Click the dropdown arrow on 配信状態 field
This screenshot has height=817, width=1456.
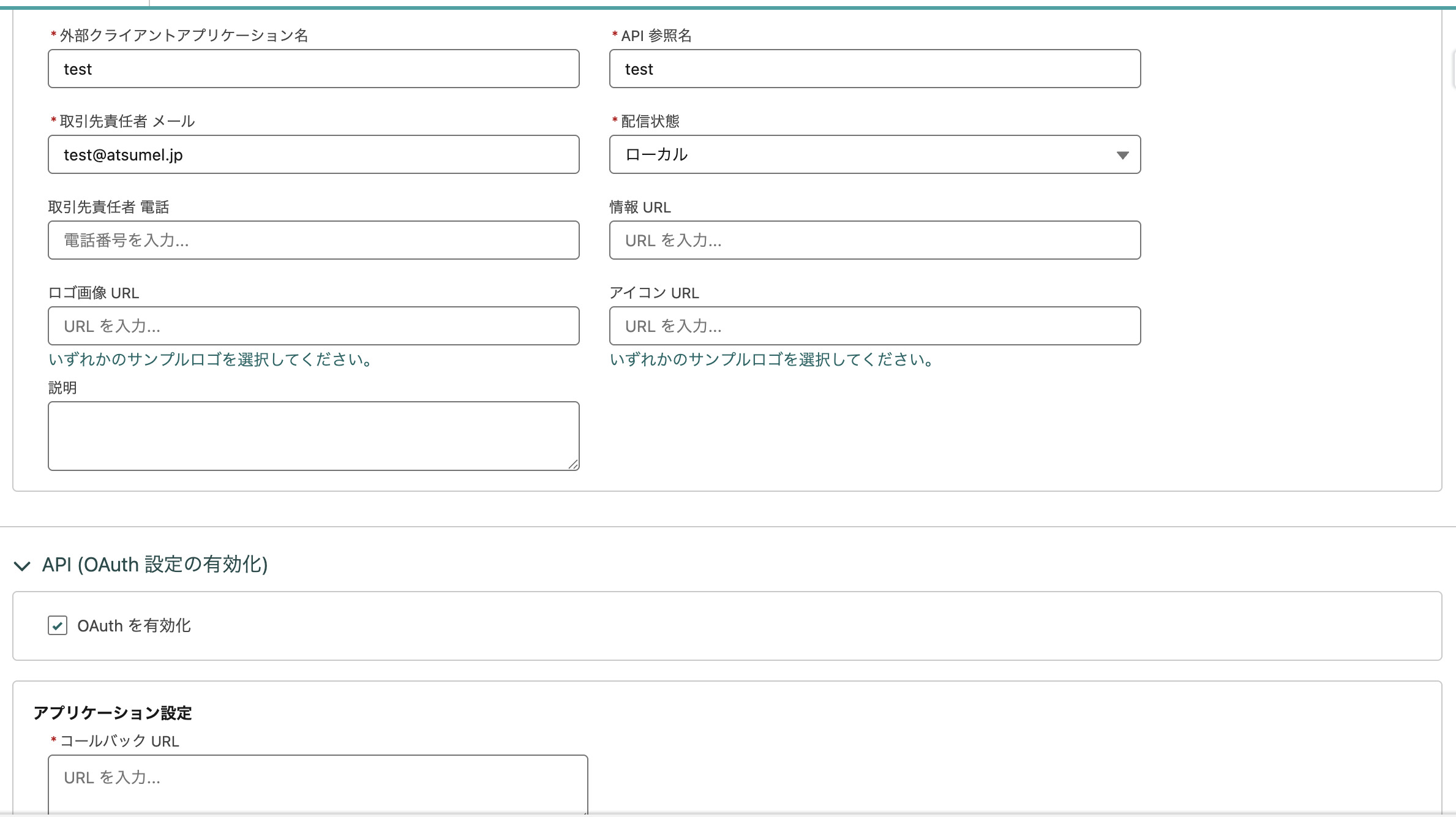[1123, 154]
